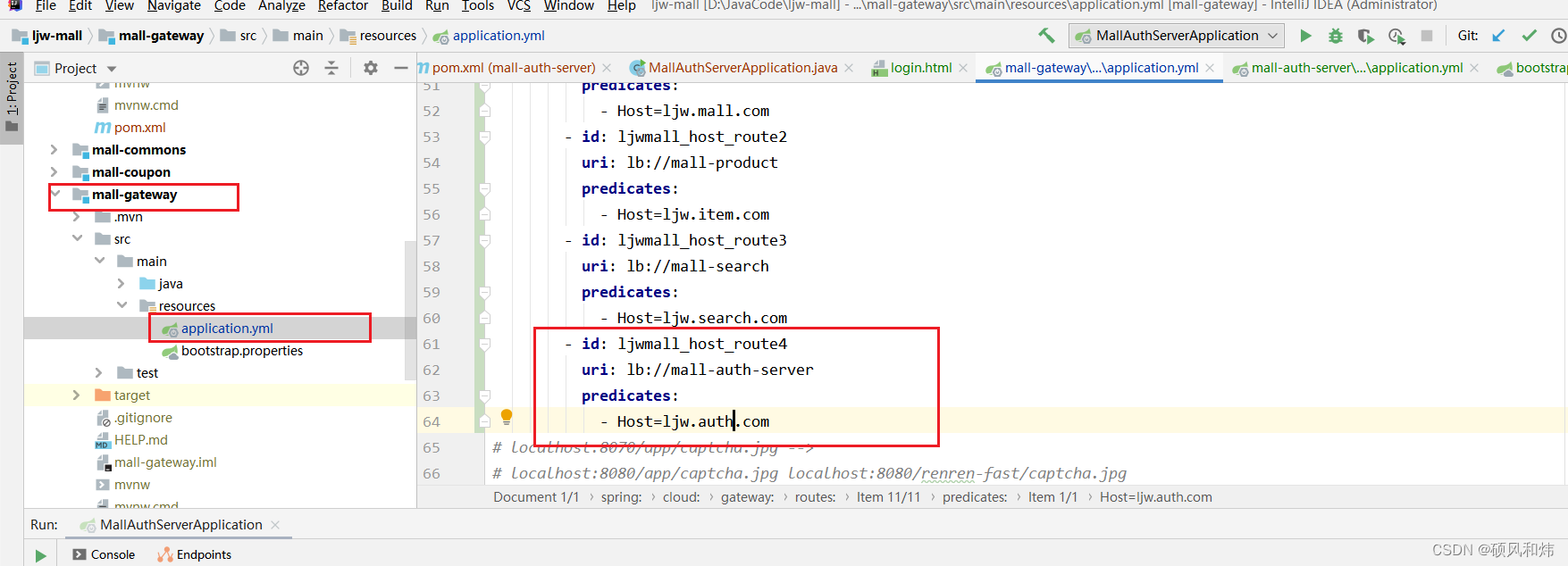The height and width of the screenshot is (566, 1568).
Task: Expand the mall-commons module
Action: point(54,149)
